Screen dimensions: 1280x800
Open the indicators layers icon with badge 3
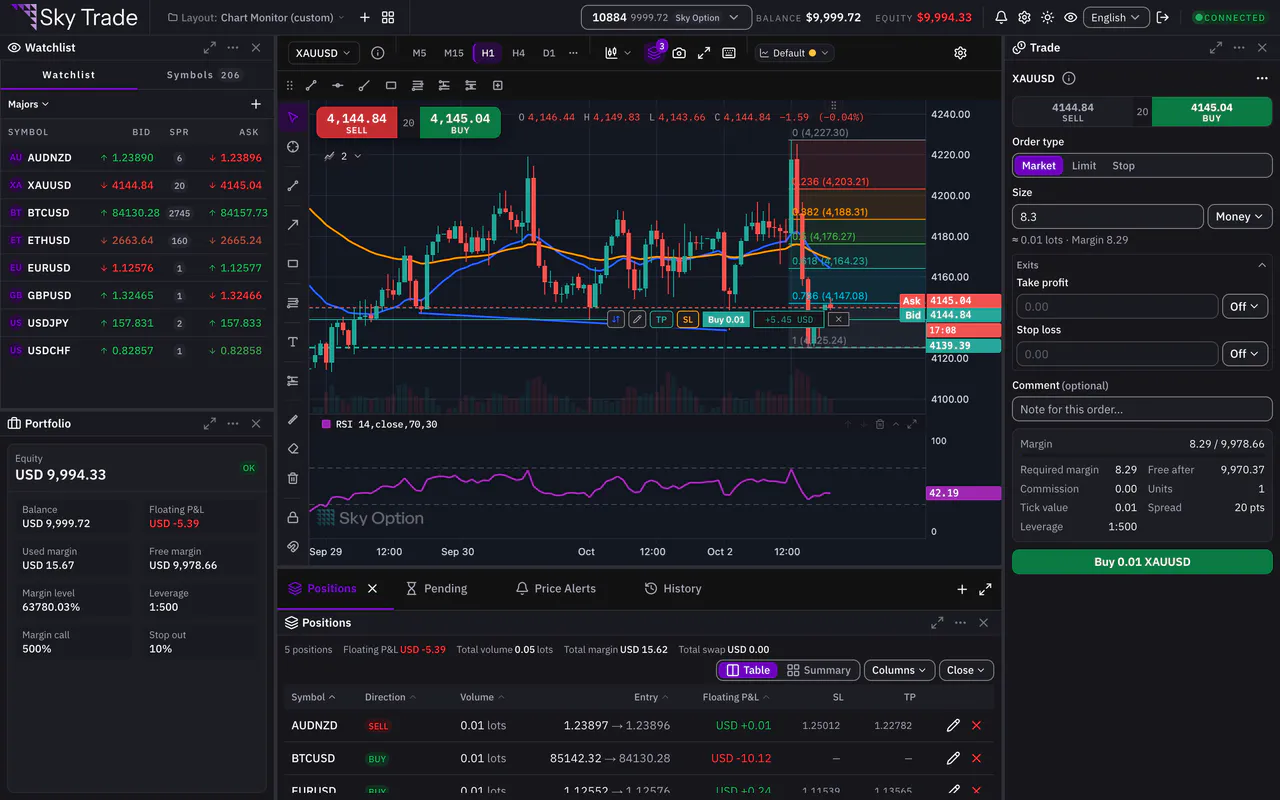tap(654, 52)
